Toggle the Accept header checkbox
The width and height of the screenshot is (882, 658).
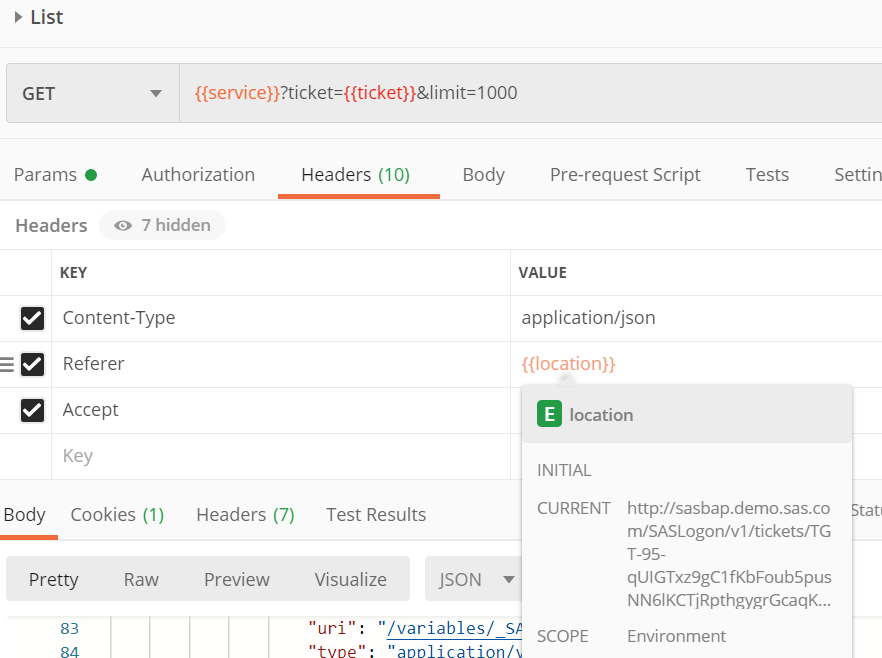32,410
